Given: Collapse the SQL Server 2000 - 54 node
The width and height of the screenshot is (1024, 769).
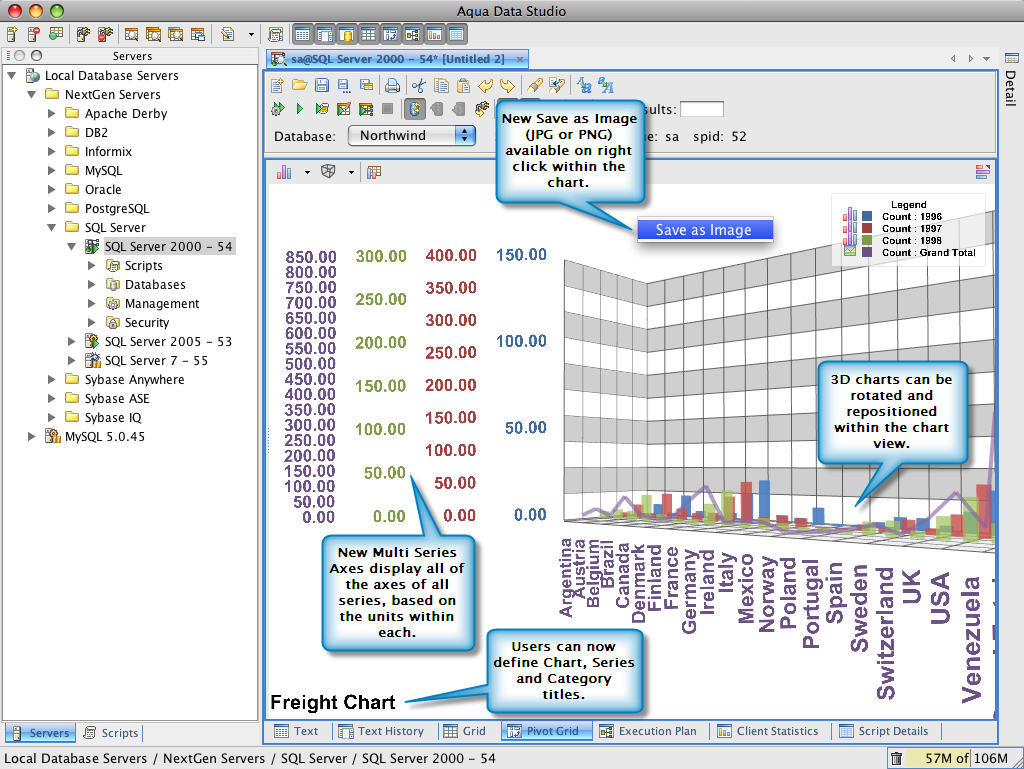Looking at the screenshot, I should pos(72,247).
